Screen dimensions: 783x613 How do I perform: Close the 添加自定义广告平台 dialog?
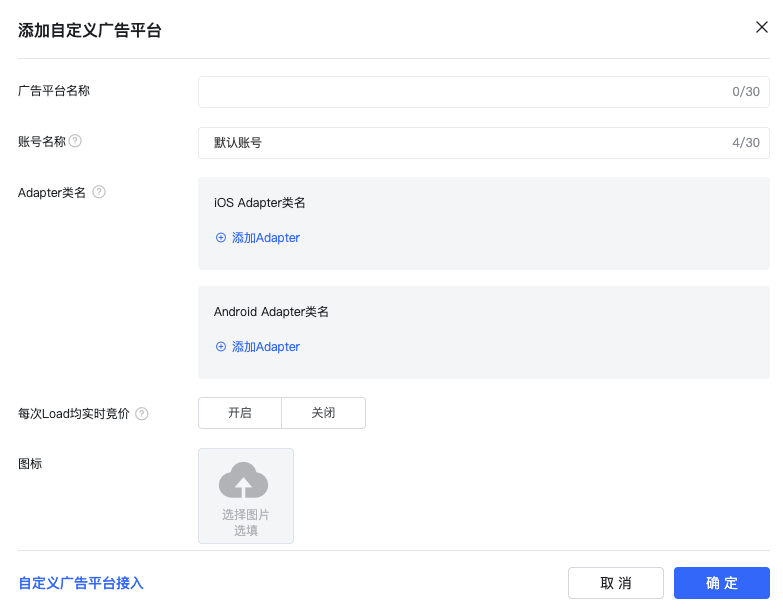tap(761, 27)
